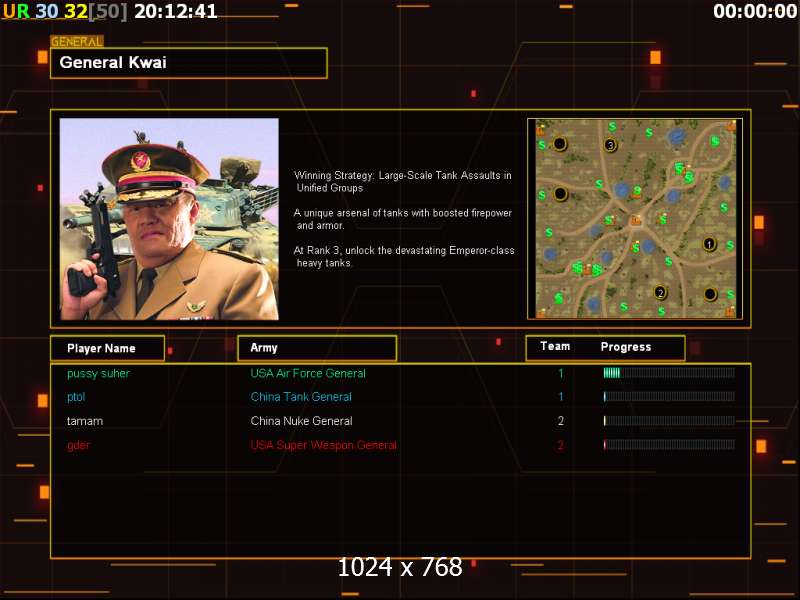Screen dimensions: 800x600
Task: Click the China Nuke General army entry
Action: 301,421
